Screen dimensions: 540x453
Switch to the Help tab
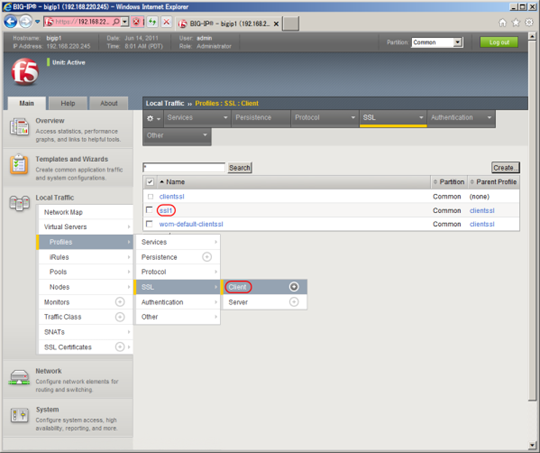[68, 103]
